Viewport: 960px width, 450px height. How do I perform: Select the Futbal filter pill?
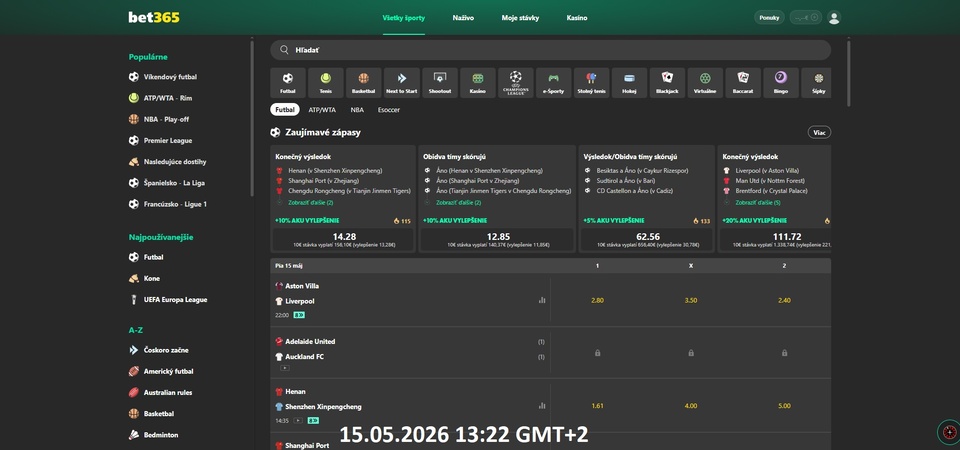(x=285, y=110)
